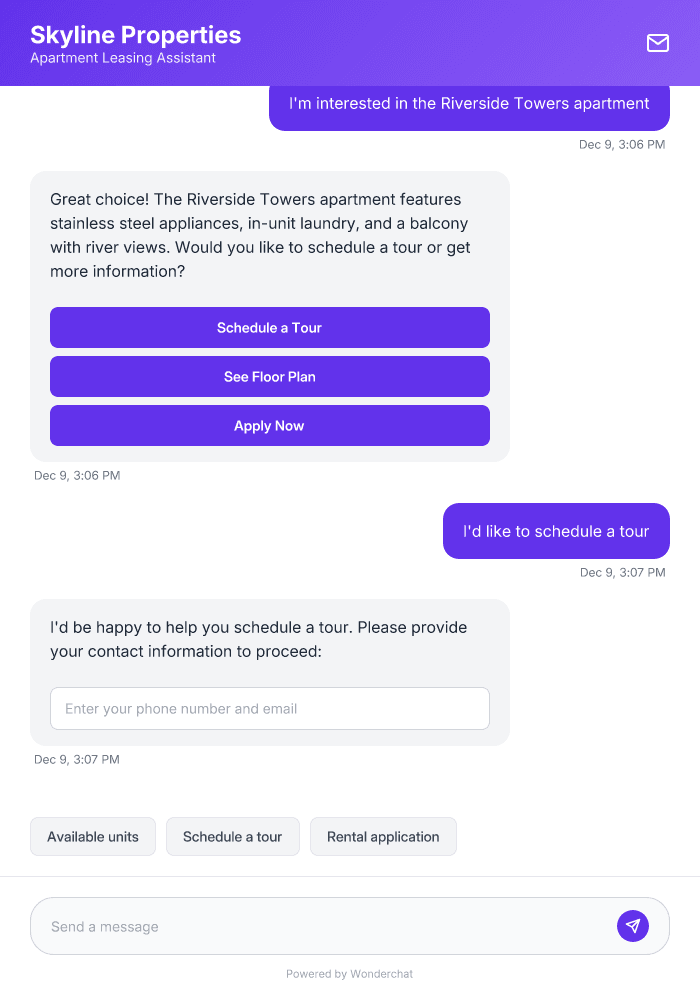
Task: Click the purple chat header bar
Action: click(x=420, y=43)
